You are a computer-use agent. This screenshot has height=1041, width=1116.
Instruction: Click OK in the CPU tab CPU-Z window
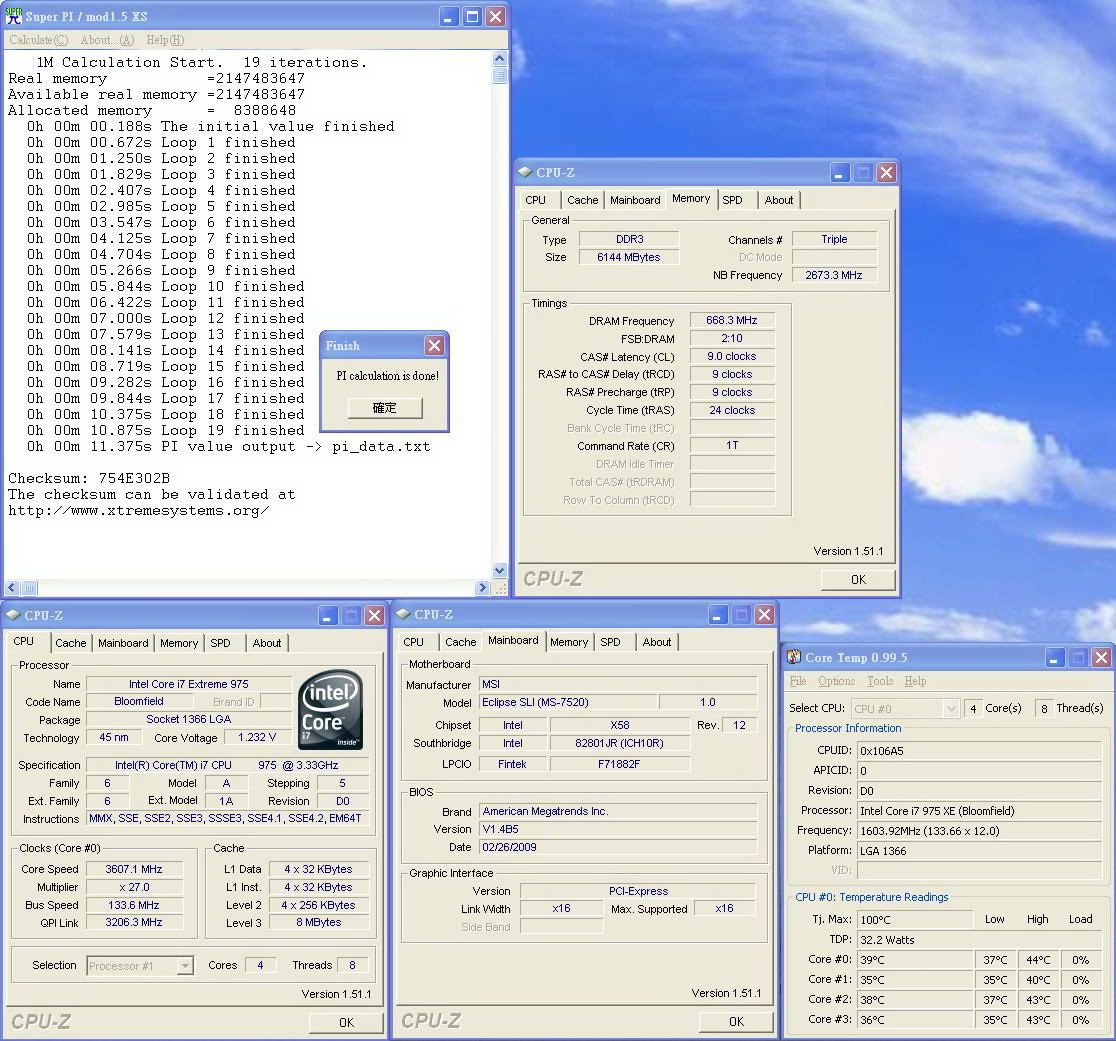click(x=346, y=1022)
